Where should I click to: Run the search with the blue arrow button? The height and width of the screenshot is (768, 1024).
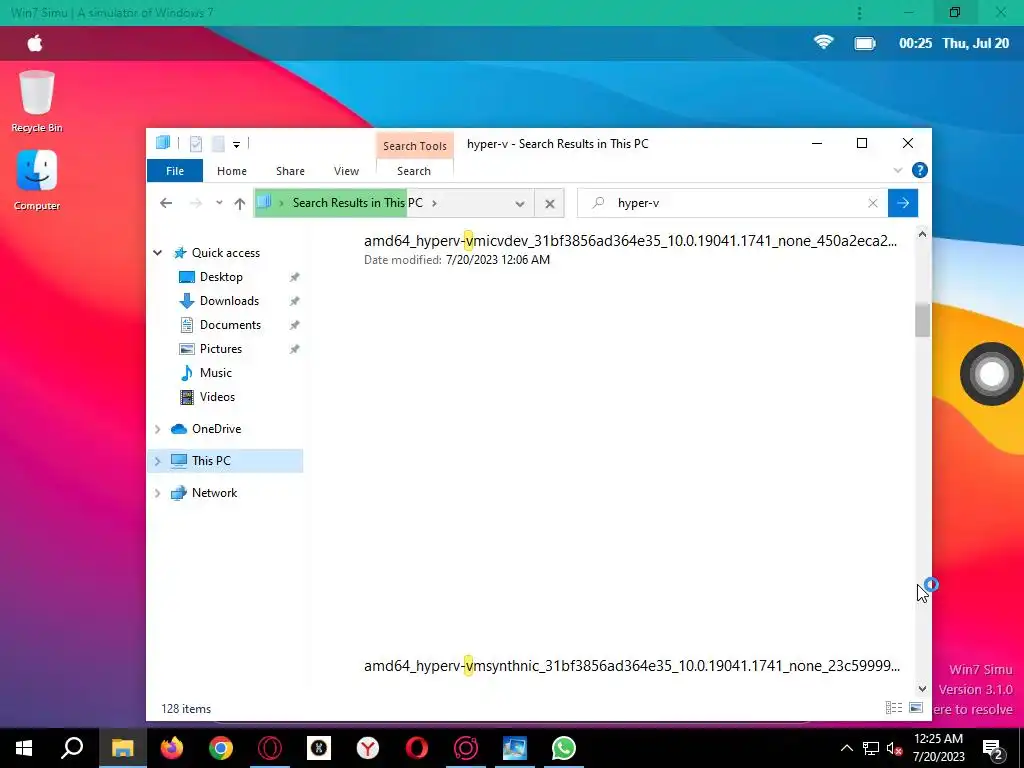[x=903, y=203]
